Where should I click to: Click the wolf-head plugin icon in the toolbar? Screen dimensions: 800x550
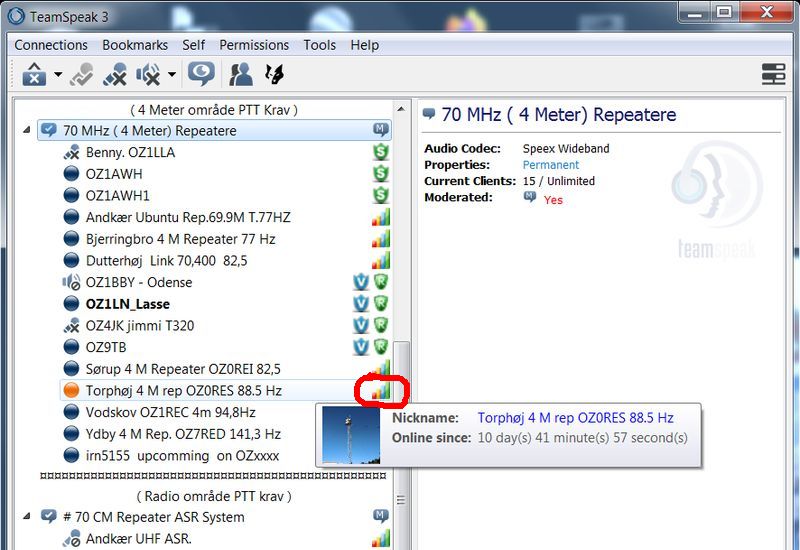[x=274, y=74]
